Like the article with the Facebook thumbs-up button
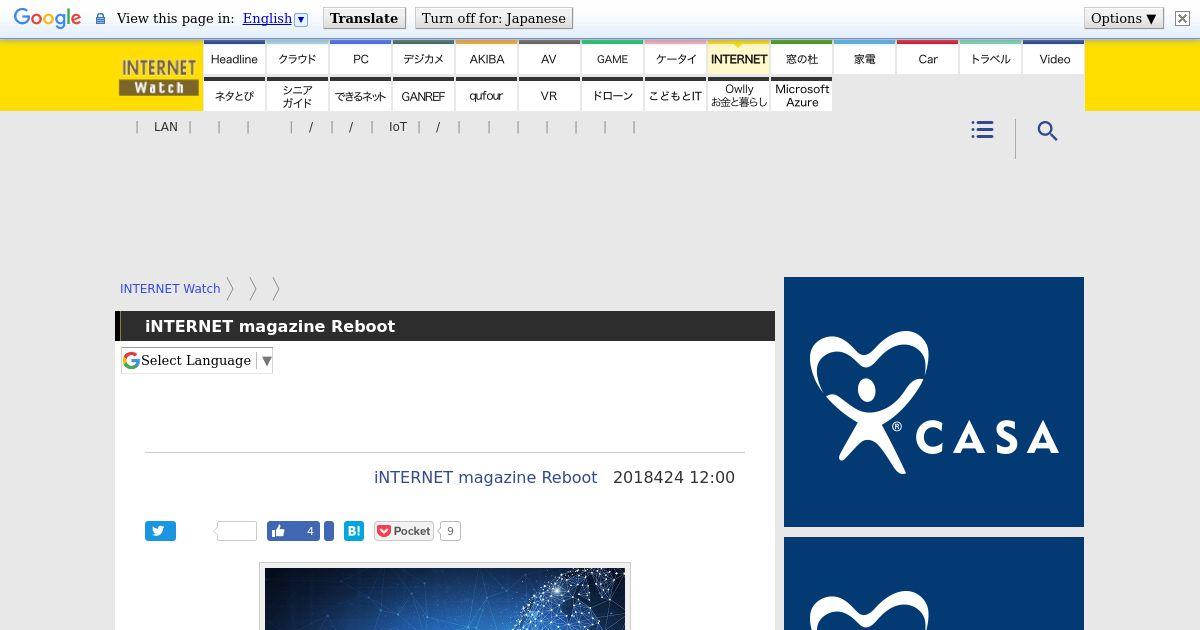 click(293, 531)
